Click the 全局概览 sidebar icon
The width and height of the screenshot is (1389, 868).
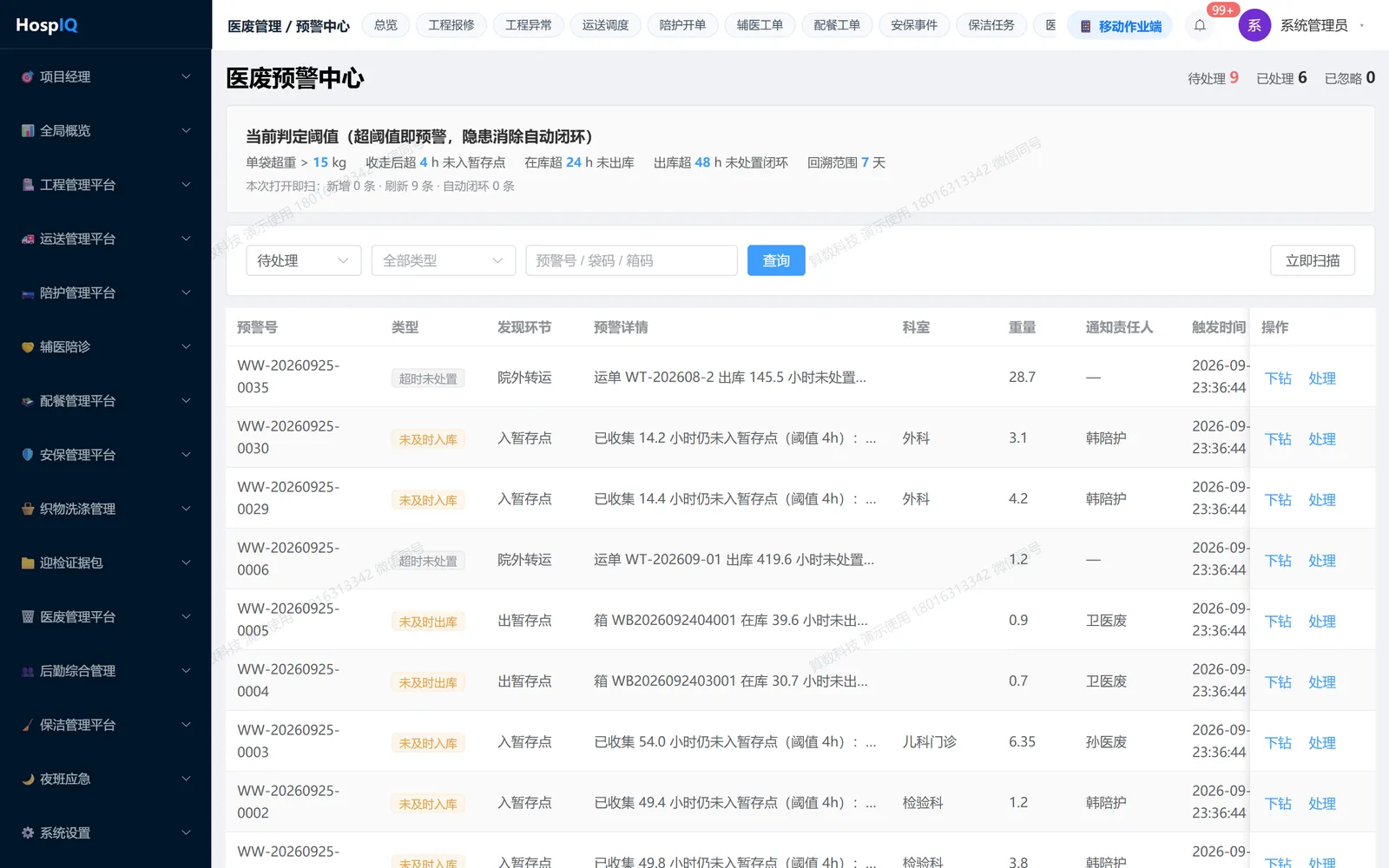(28, 130)
